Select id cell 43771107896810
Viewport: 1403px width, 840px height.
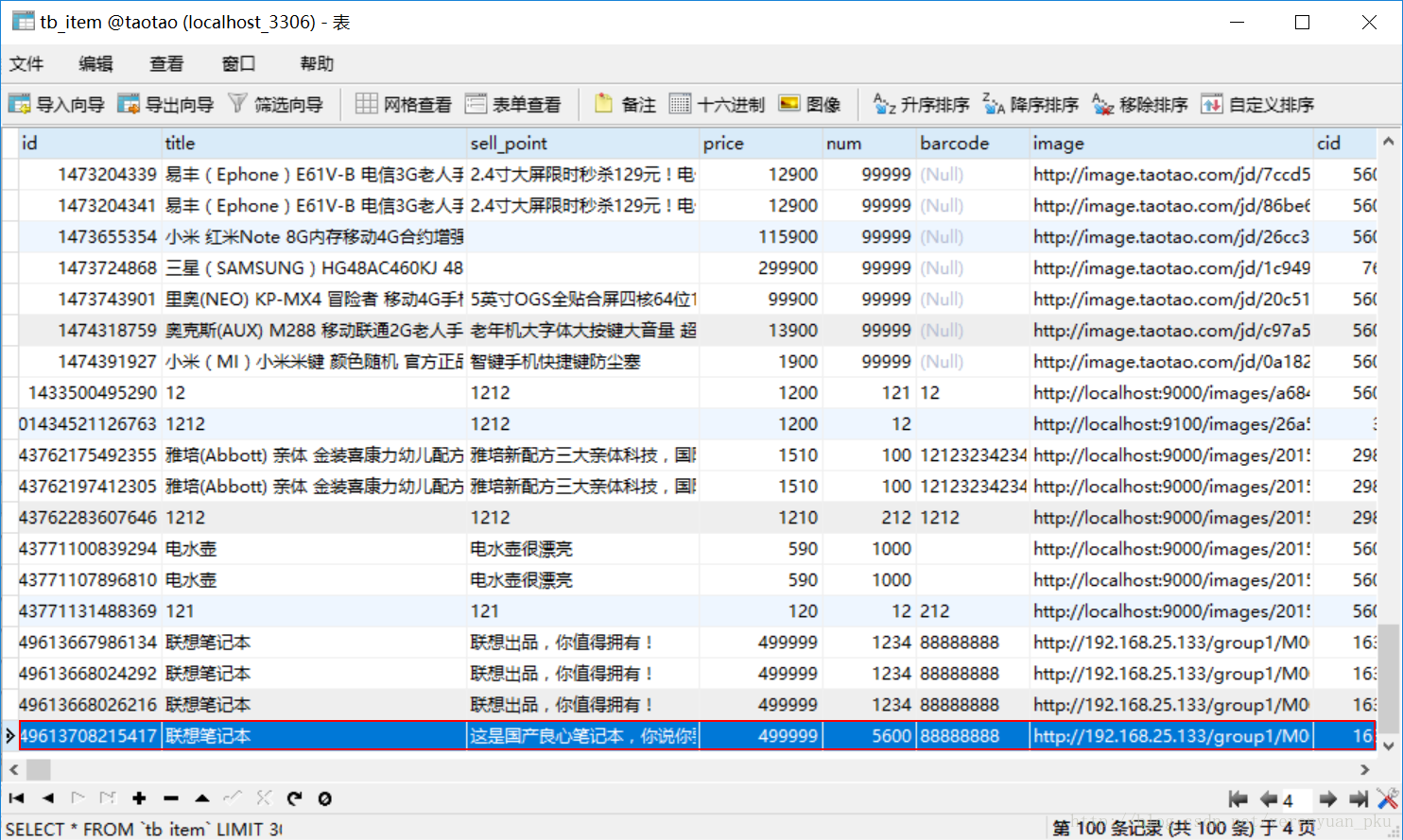pos(91,579)
